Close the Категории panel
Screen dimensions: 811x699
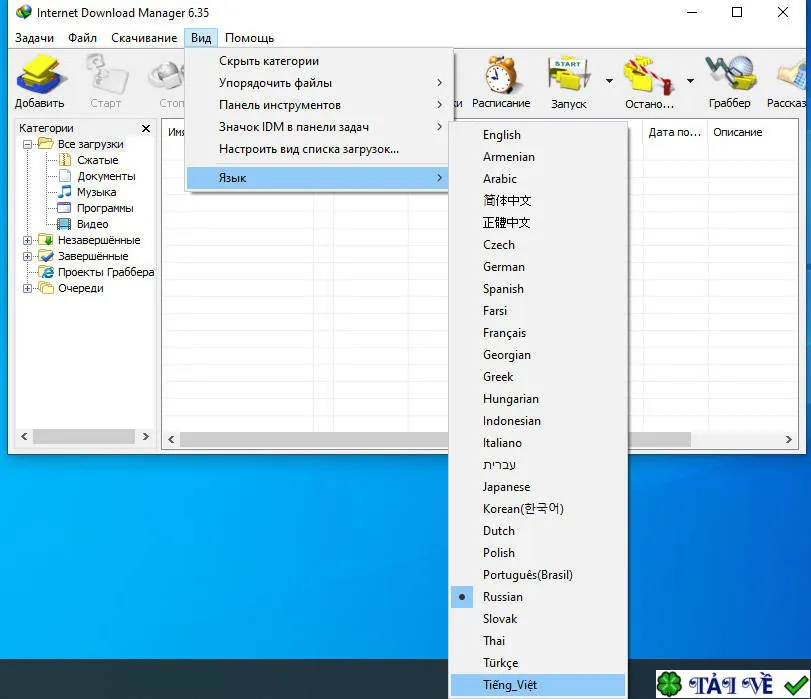tap(146, 128)
